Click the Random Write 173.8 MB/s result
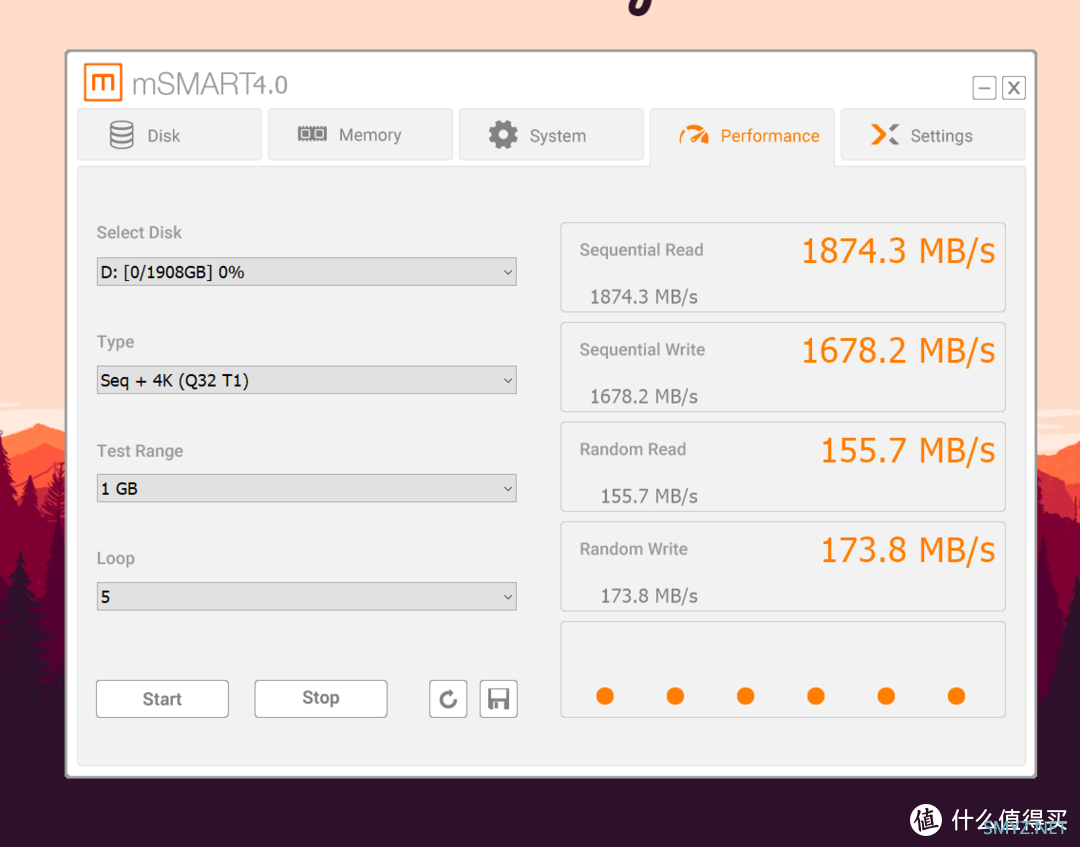This screenshot has width=1080, height=847. [x=908, y=550]
